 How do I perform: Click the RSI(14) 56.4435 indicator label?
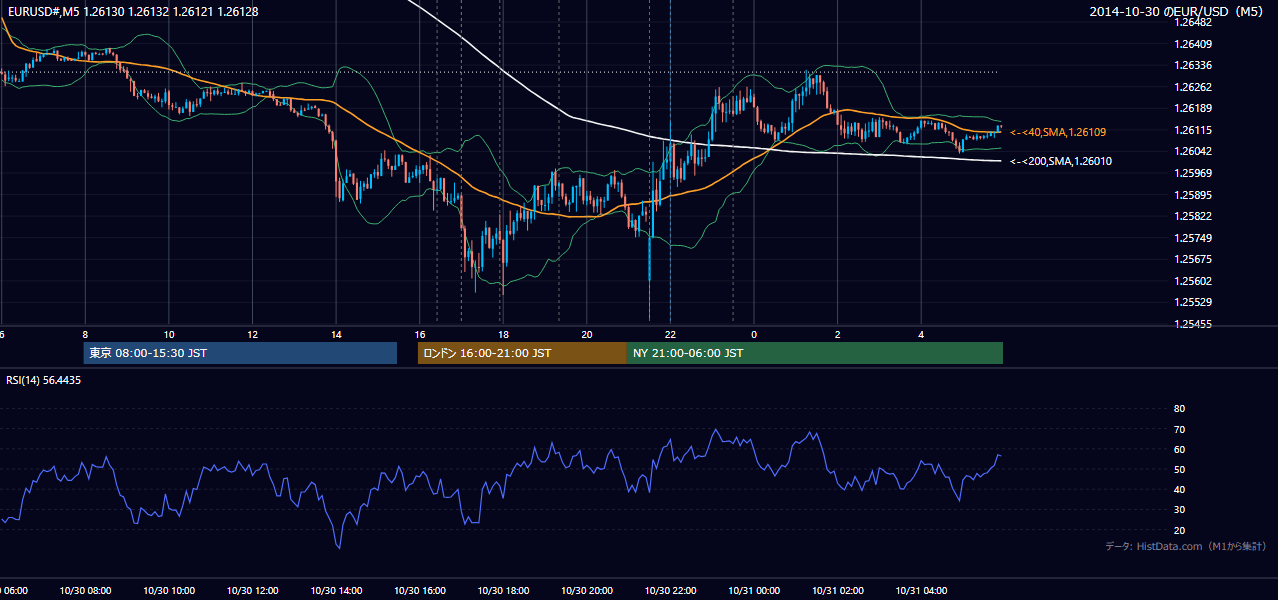tap(44, 380)
